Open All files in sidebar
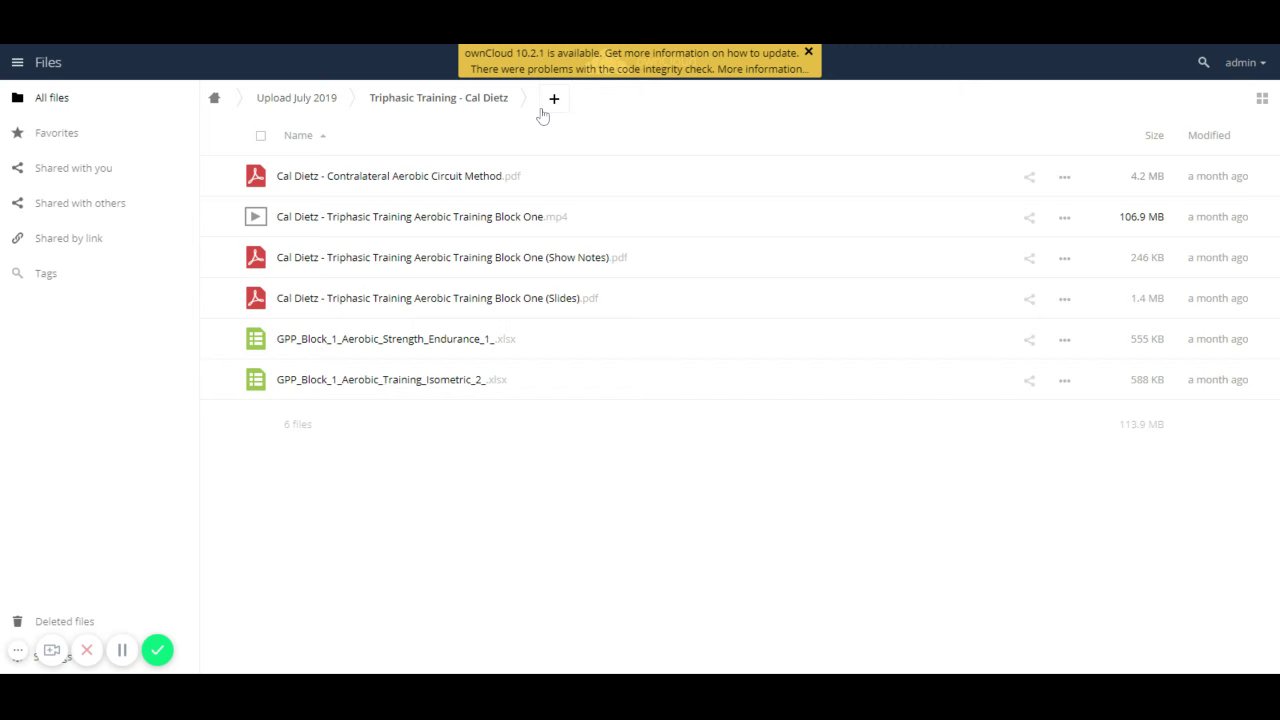This screenshot has width=1280, height=720. click(52, 98)
